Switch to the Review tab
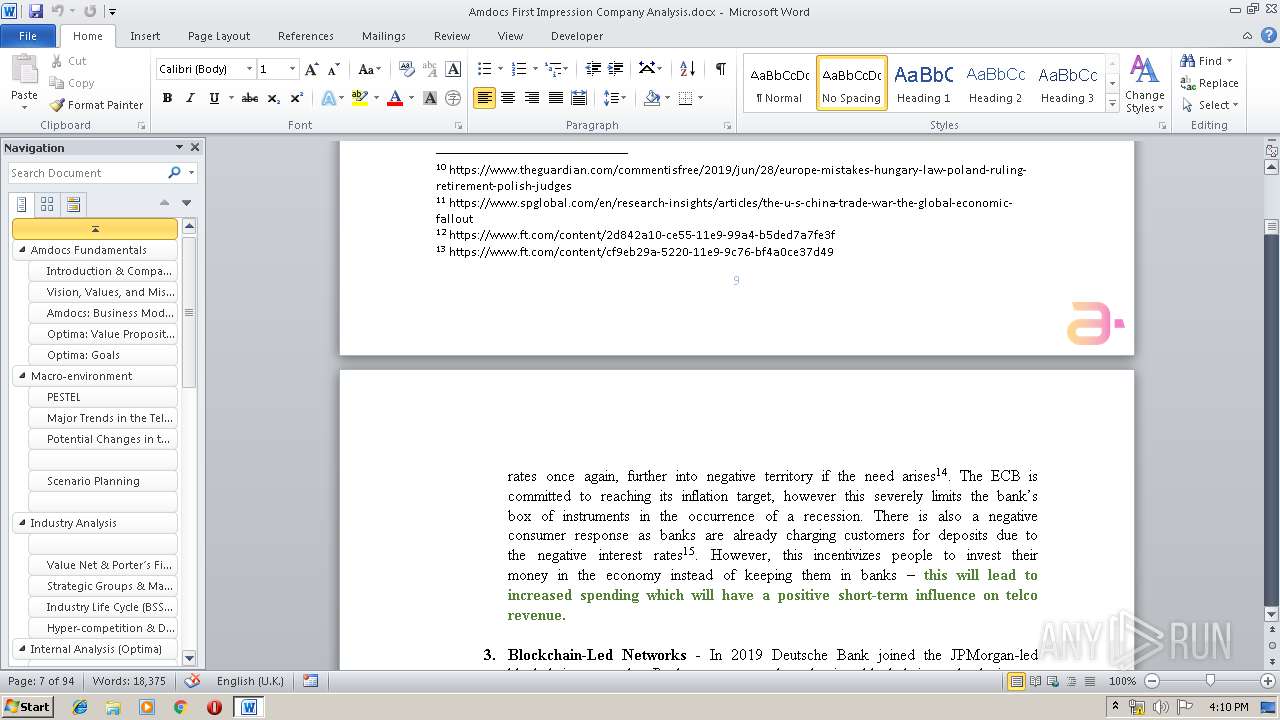The image size is (1280, 720). [x=452, y=36]
